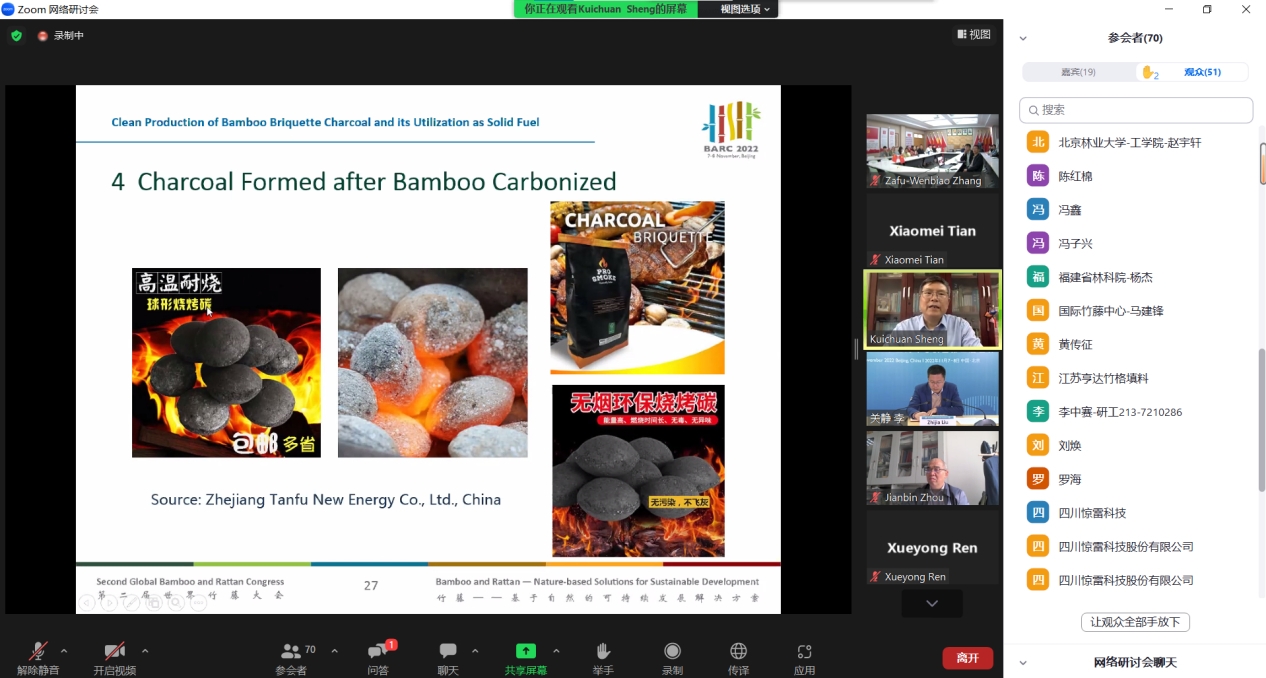The image size is (1266, 678).
Task: Select the Attendees (观众) tab
Action: point(1194,72)
